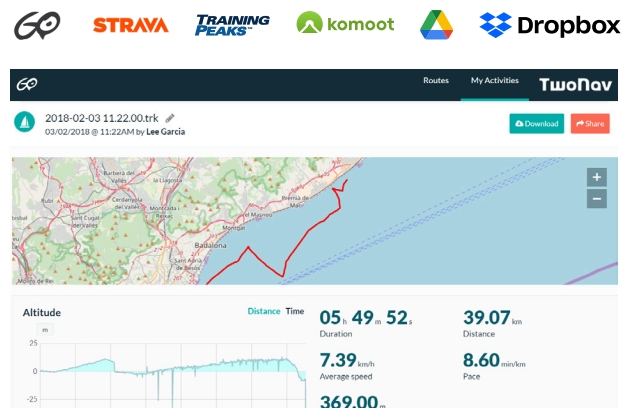Open the My Activities tab
The width and height of the screenshot is (634, 417).
coord(495,80)
